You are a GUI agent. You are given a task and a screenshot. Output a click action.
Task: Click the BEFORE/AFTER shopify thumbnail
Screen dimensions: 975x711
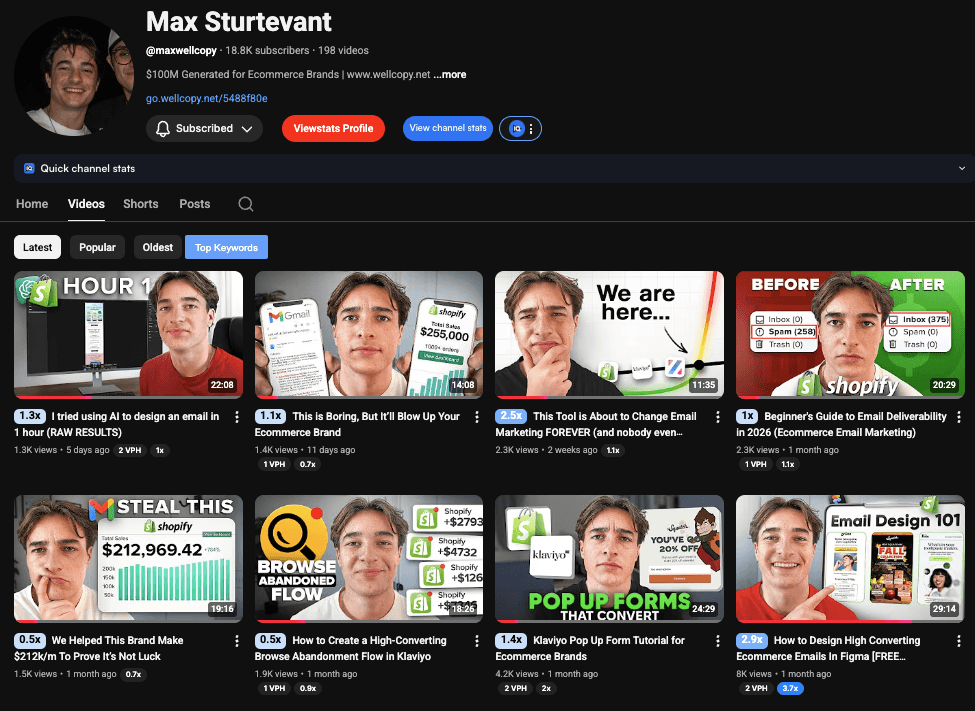[850, 335]
